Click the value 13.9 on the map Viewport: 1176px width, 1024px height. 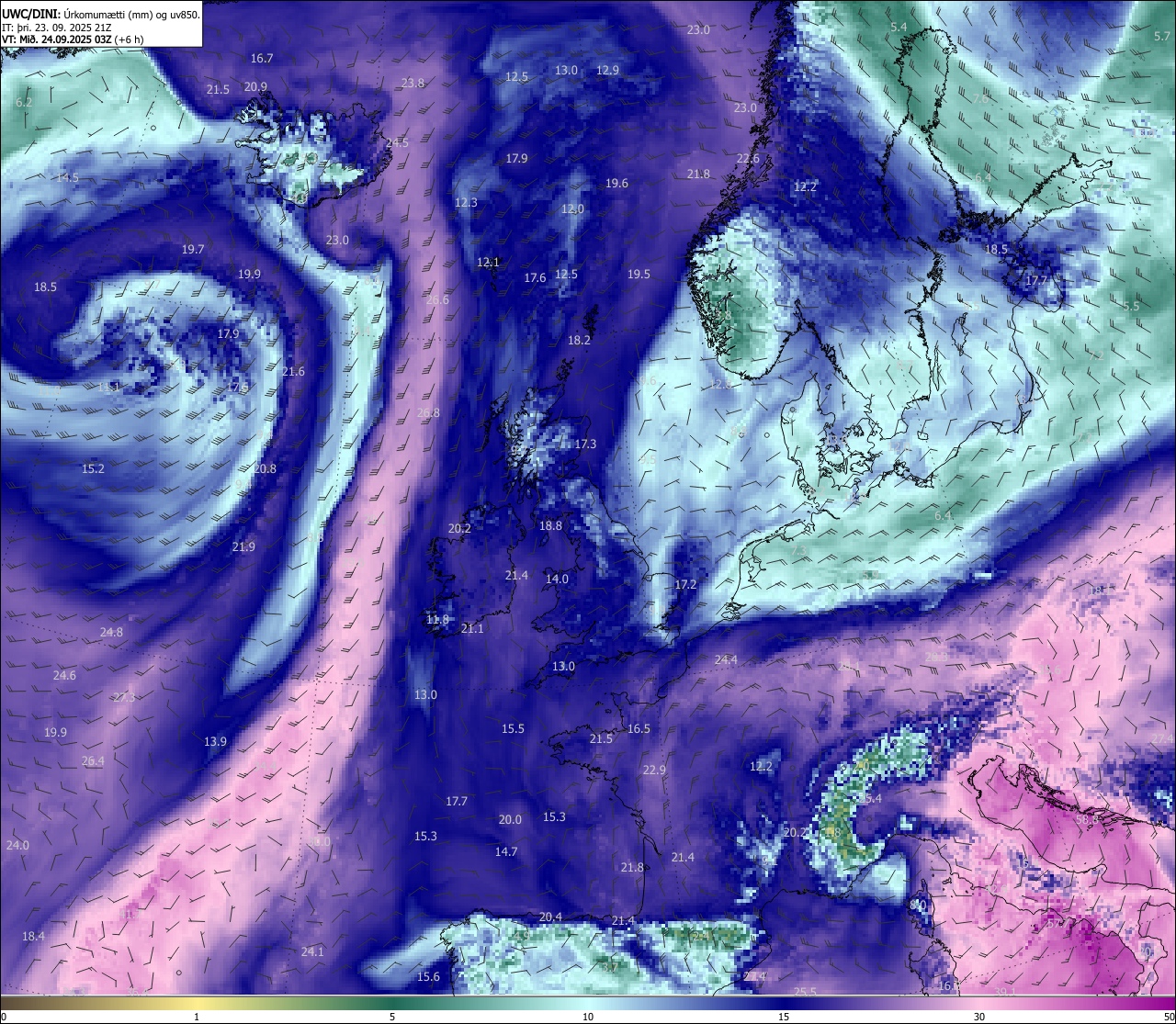click(x=215, y=742)
